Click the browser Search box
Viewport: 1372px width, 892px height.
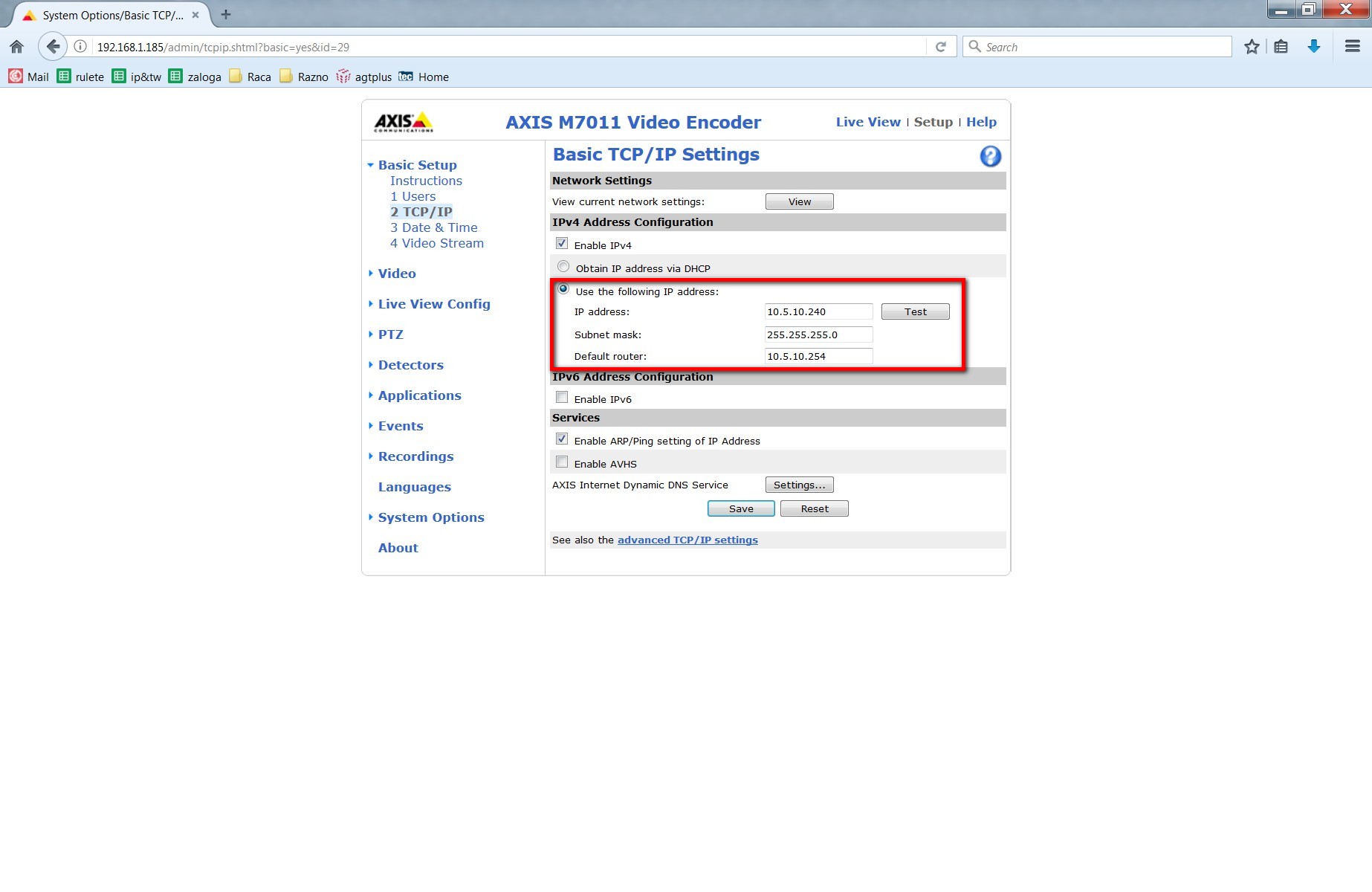click(x=1097, y=47)
